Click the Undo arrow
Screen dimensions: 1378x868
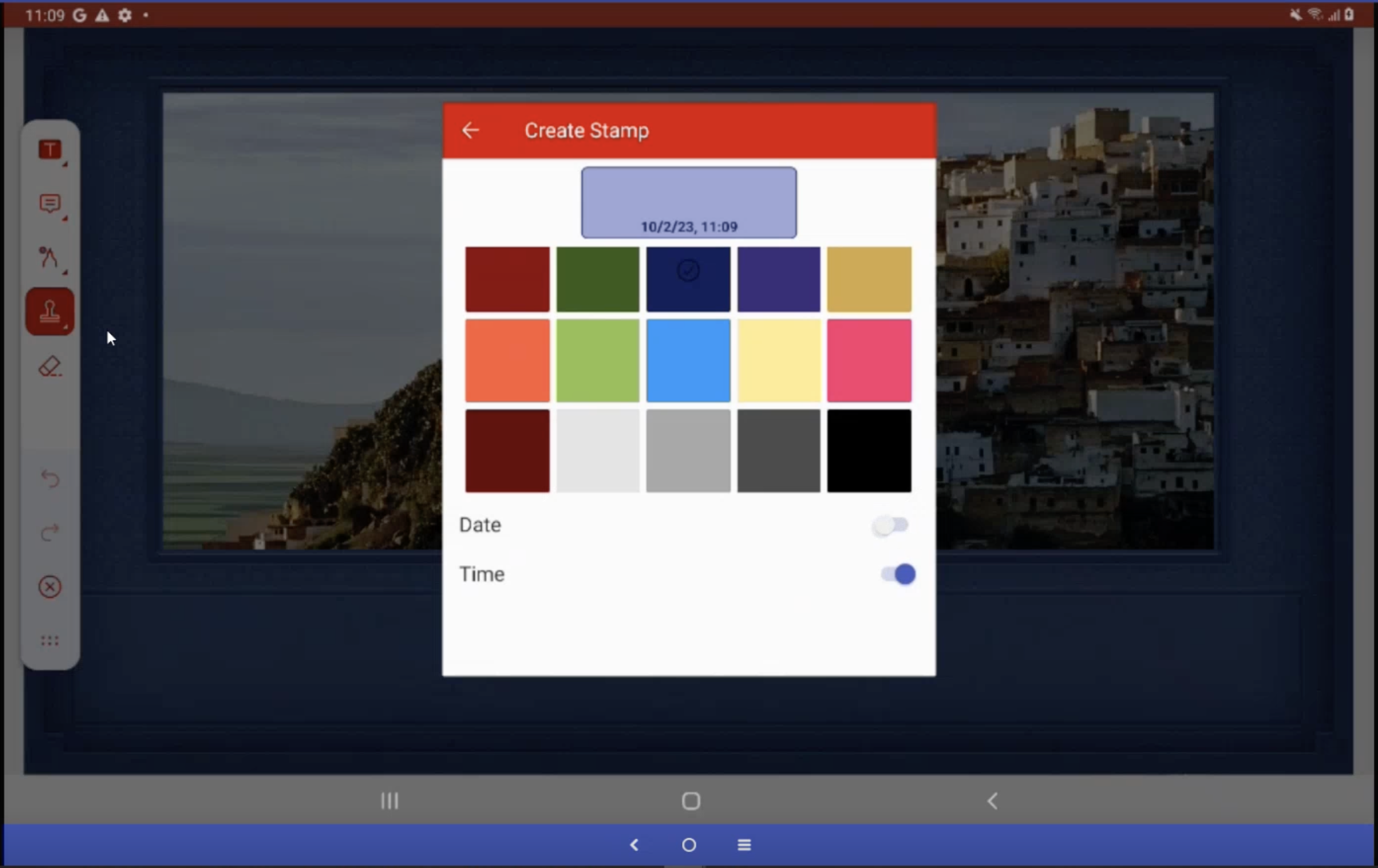(50, 479)
